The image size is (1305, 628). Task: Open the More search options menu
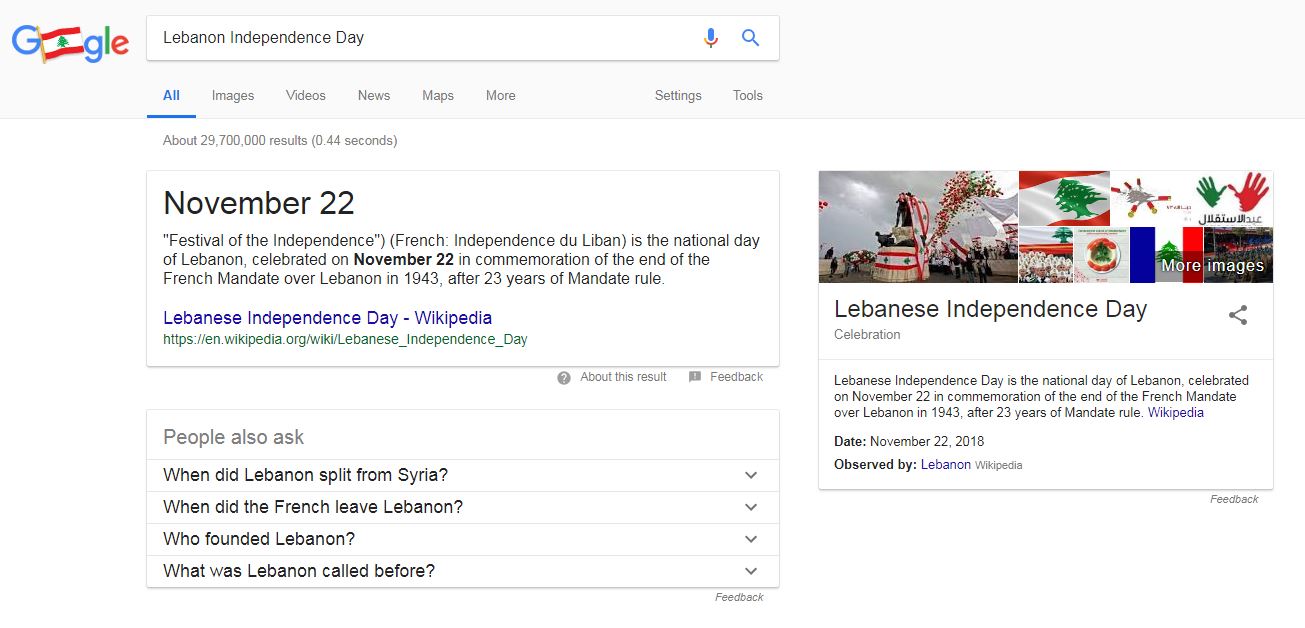point(501,96)
